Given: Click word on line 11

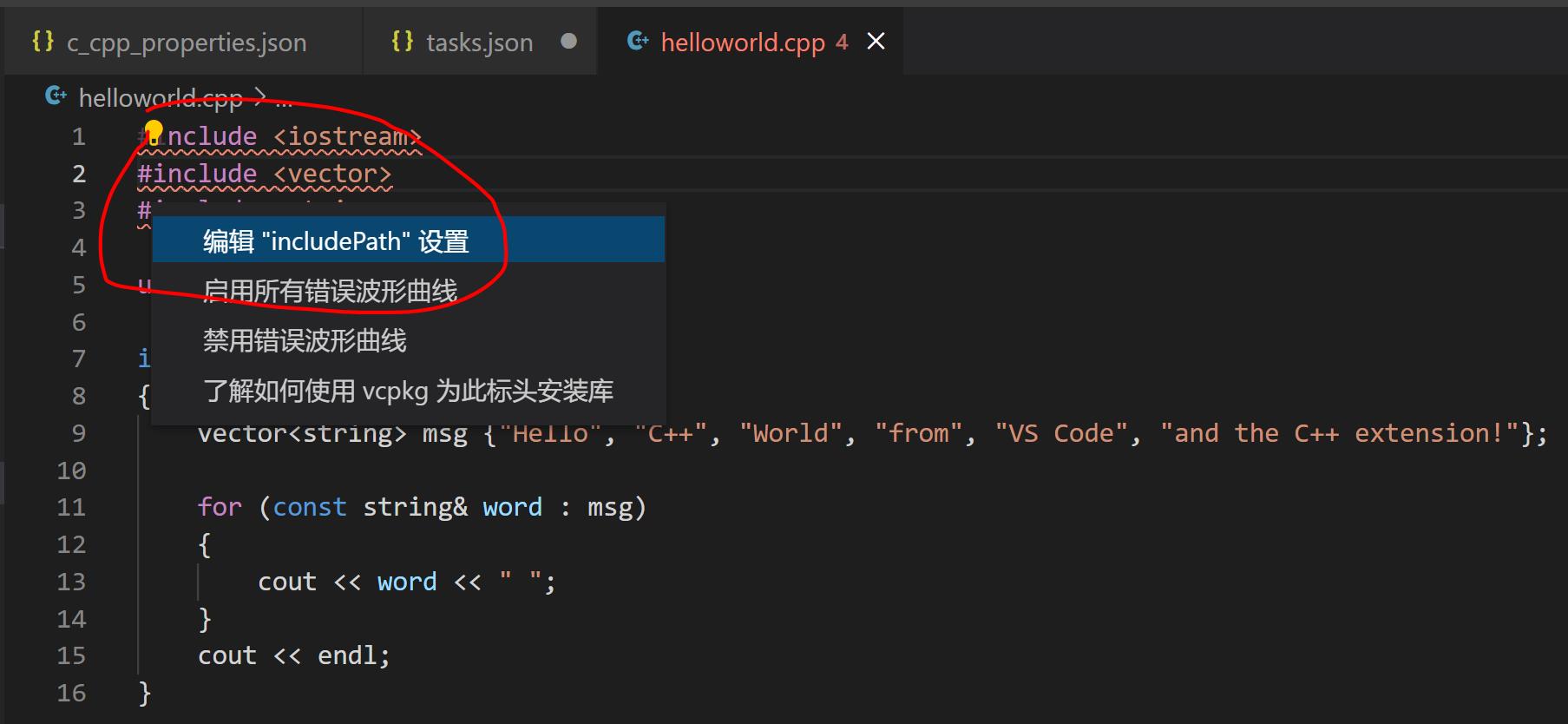Looking at the screenshot, I should [512, 507].
